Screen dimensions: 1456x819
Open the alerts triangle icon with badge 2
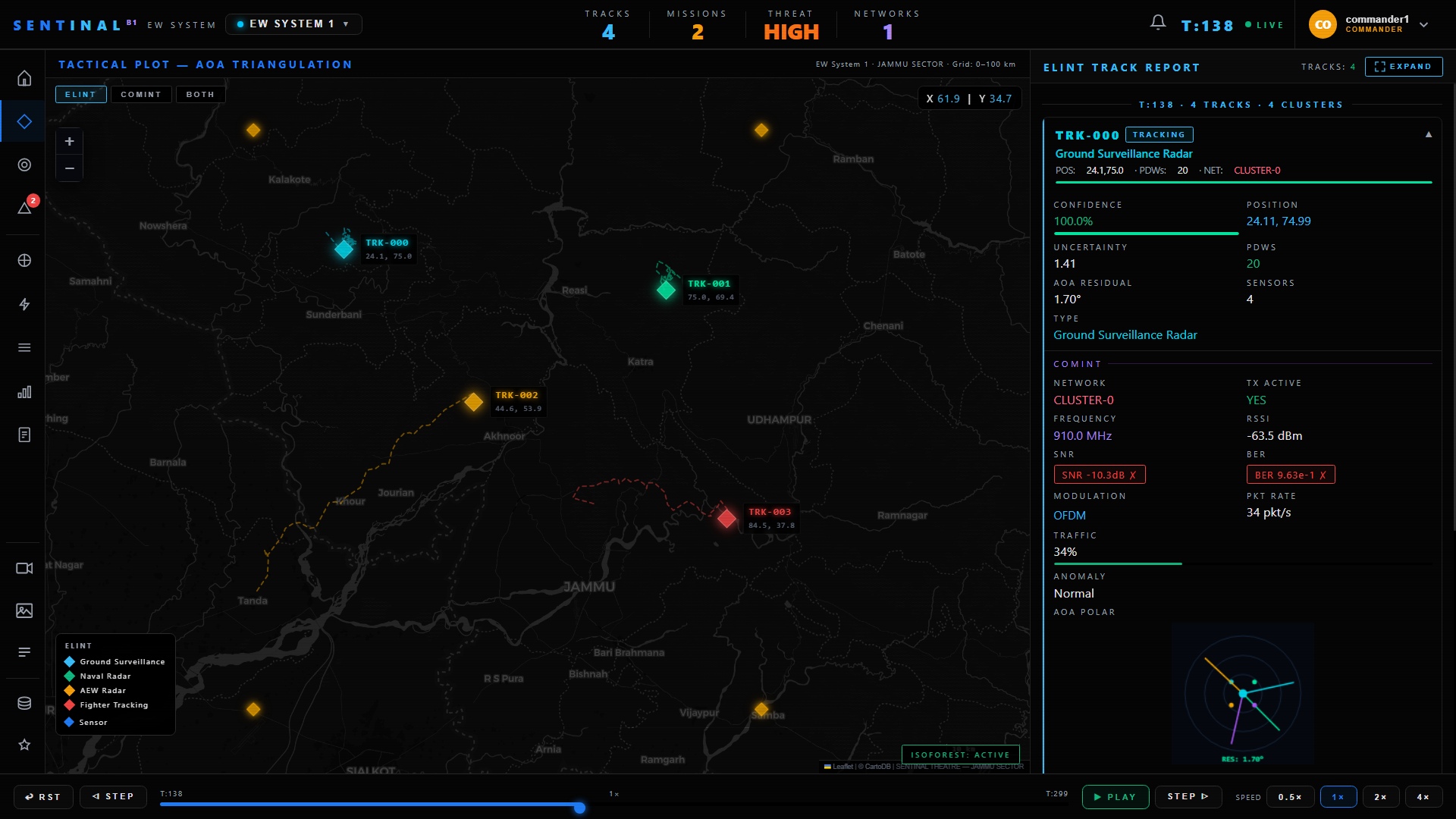24,208
